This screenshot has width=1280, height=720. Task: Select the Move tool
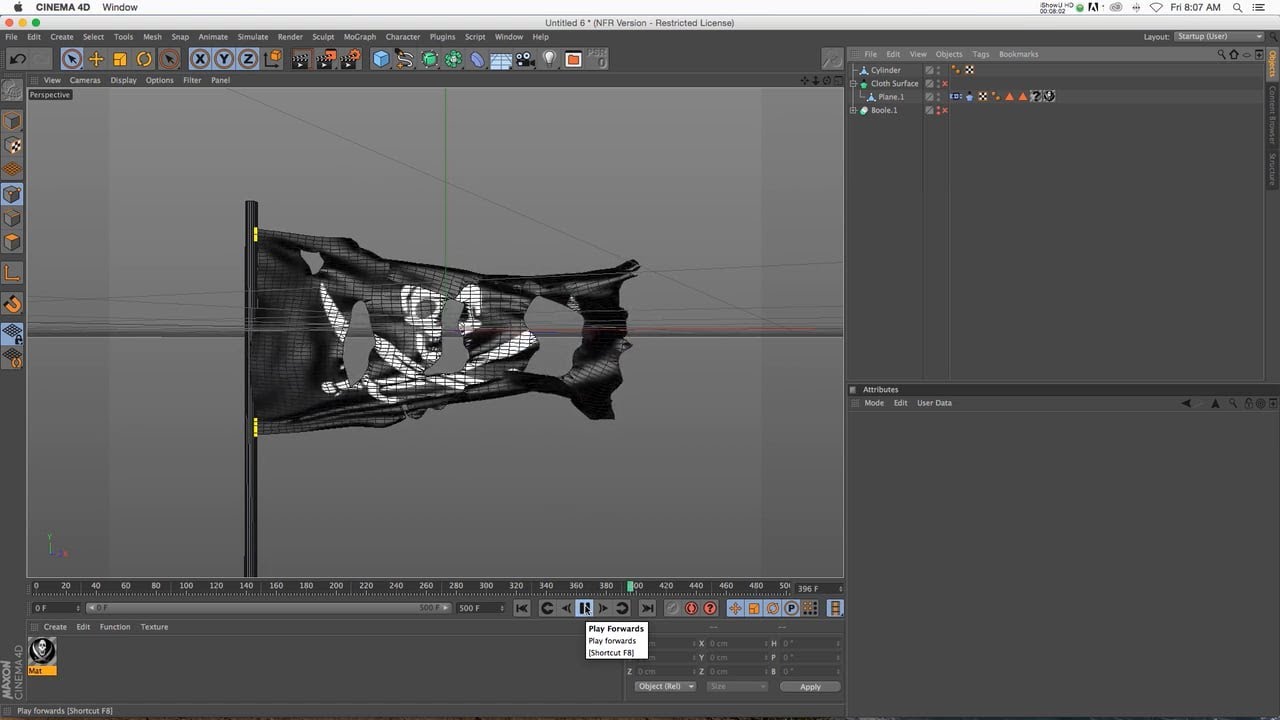pyautogui.click(x=96, y=59)
